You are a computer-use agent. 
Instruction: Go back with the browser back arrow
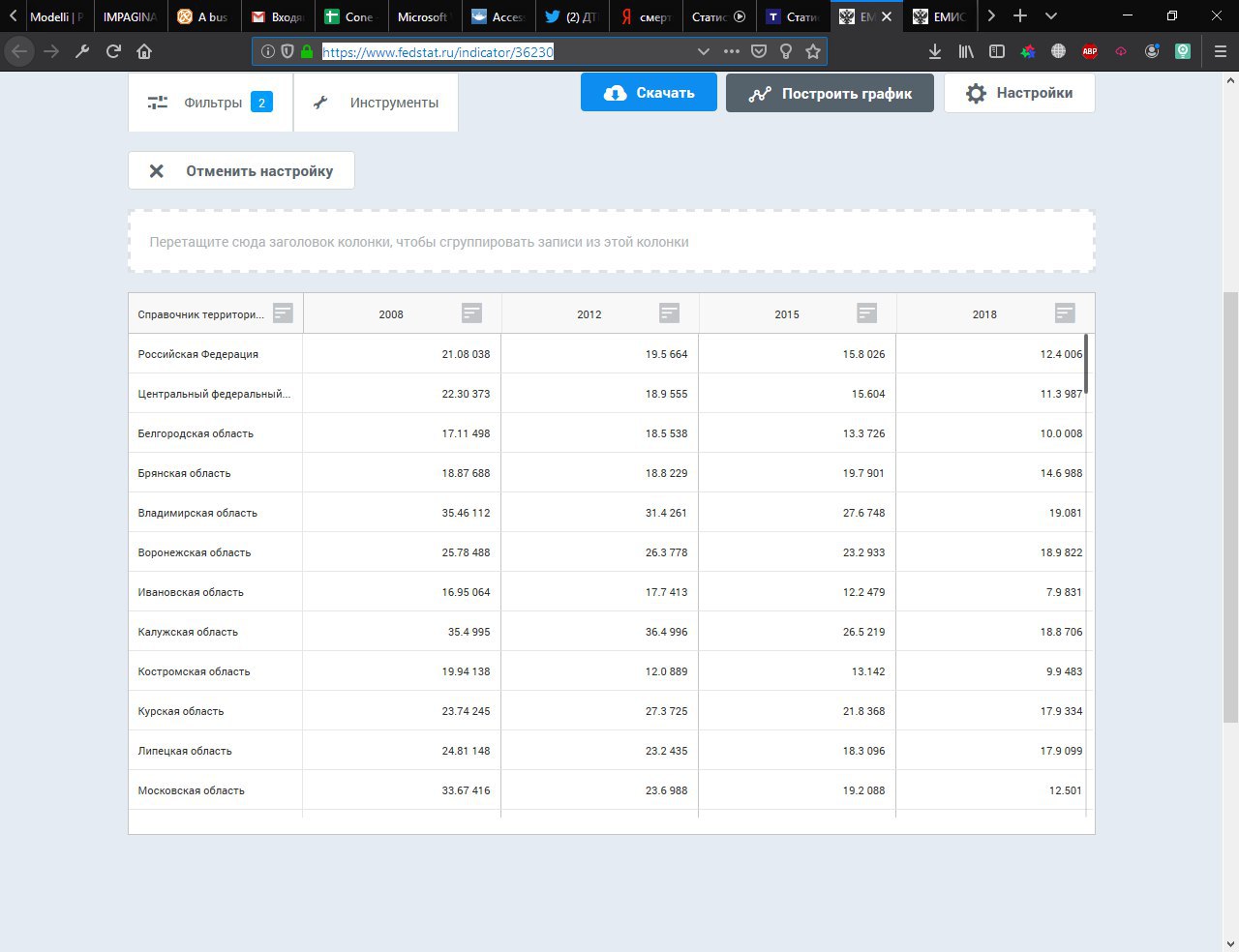point(18,51)
